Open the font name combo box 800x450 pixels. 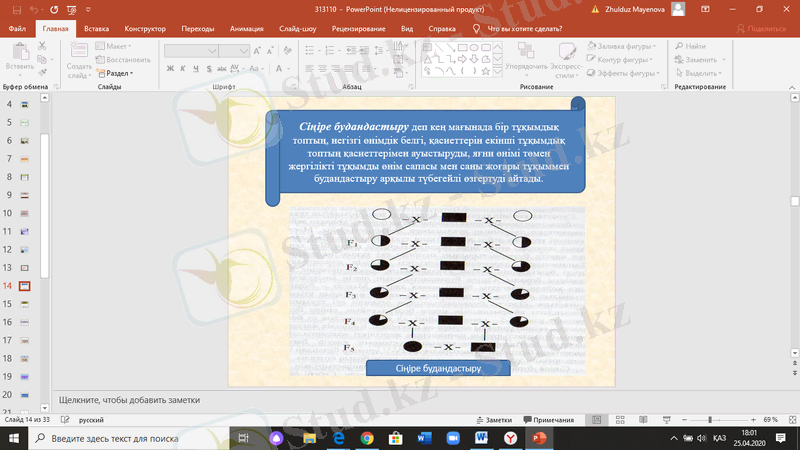tap(192, 49)
